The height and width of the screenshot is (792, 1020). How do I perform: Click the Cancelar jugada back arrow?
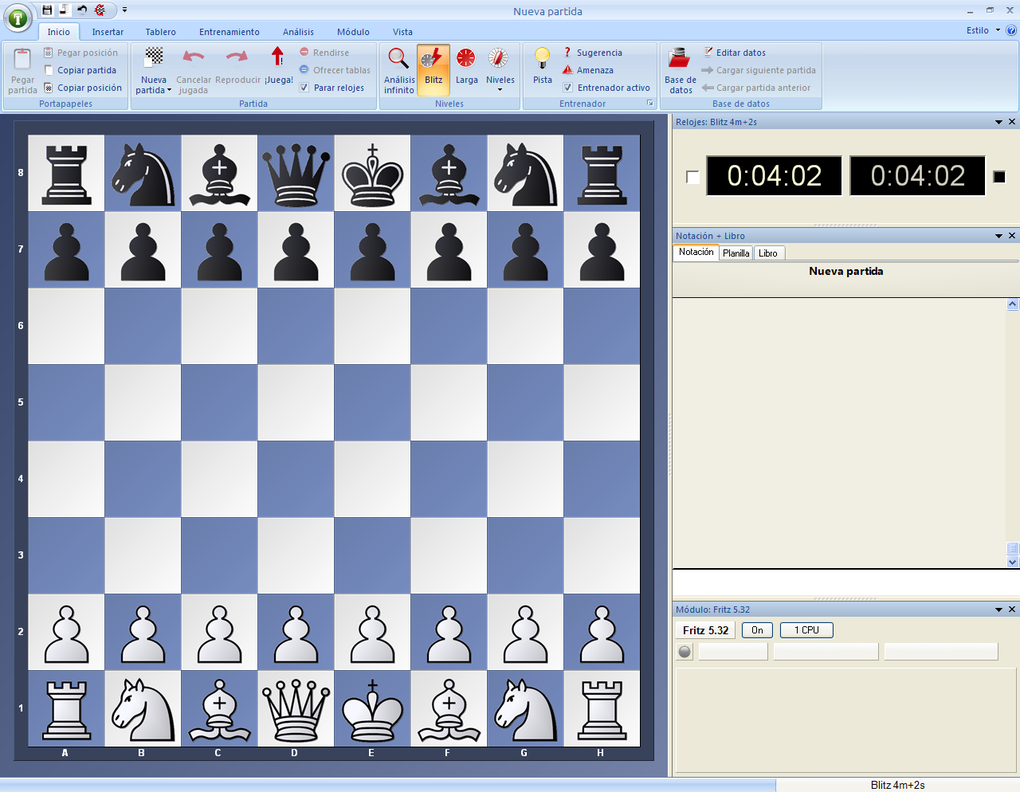(x=193, y=57)
